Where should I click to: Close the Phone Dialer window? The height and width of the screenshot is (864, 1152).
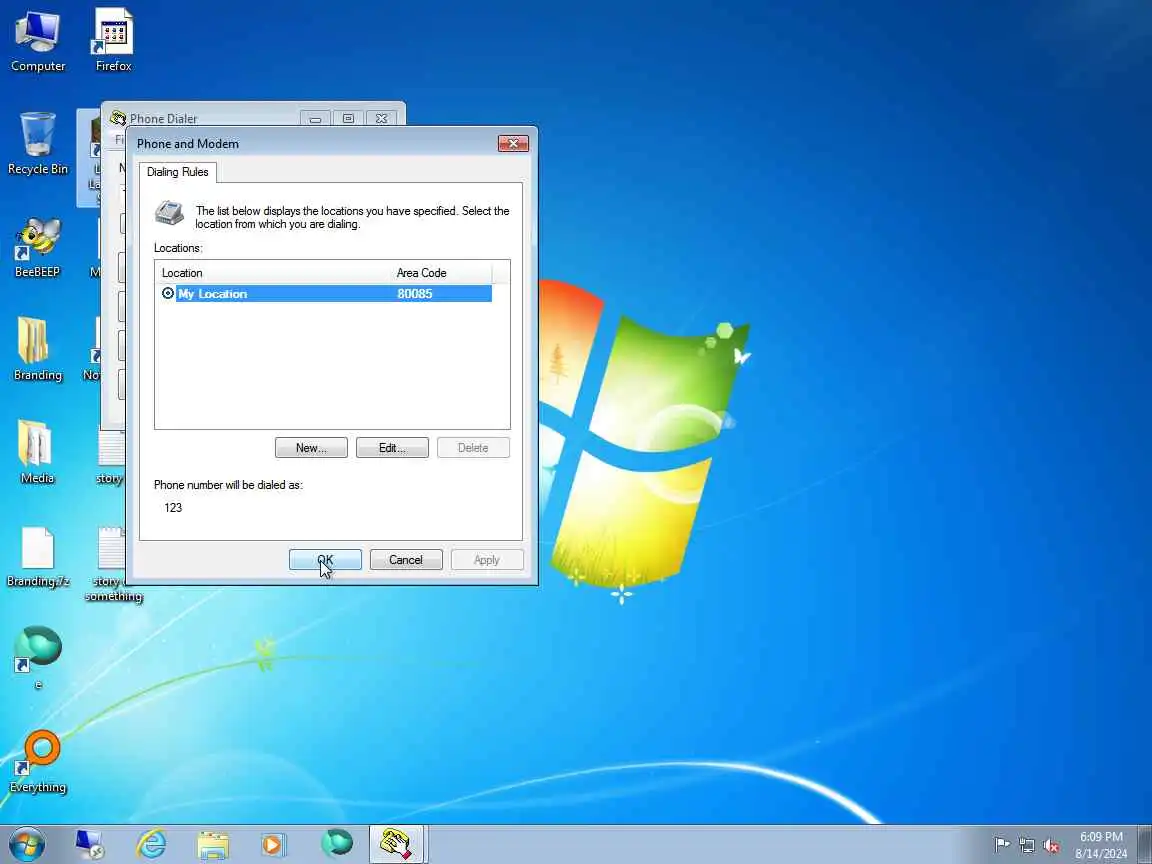pos(381,118)
